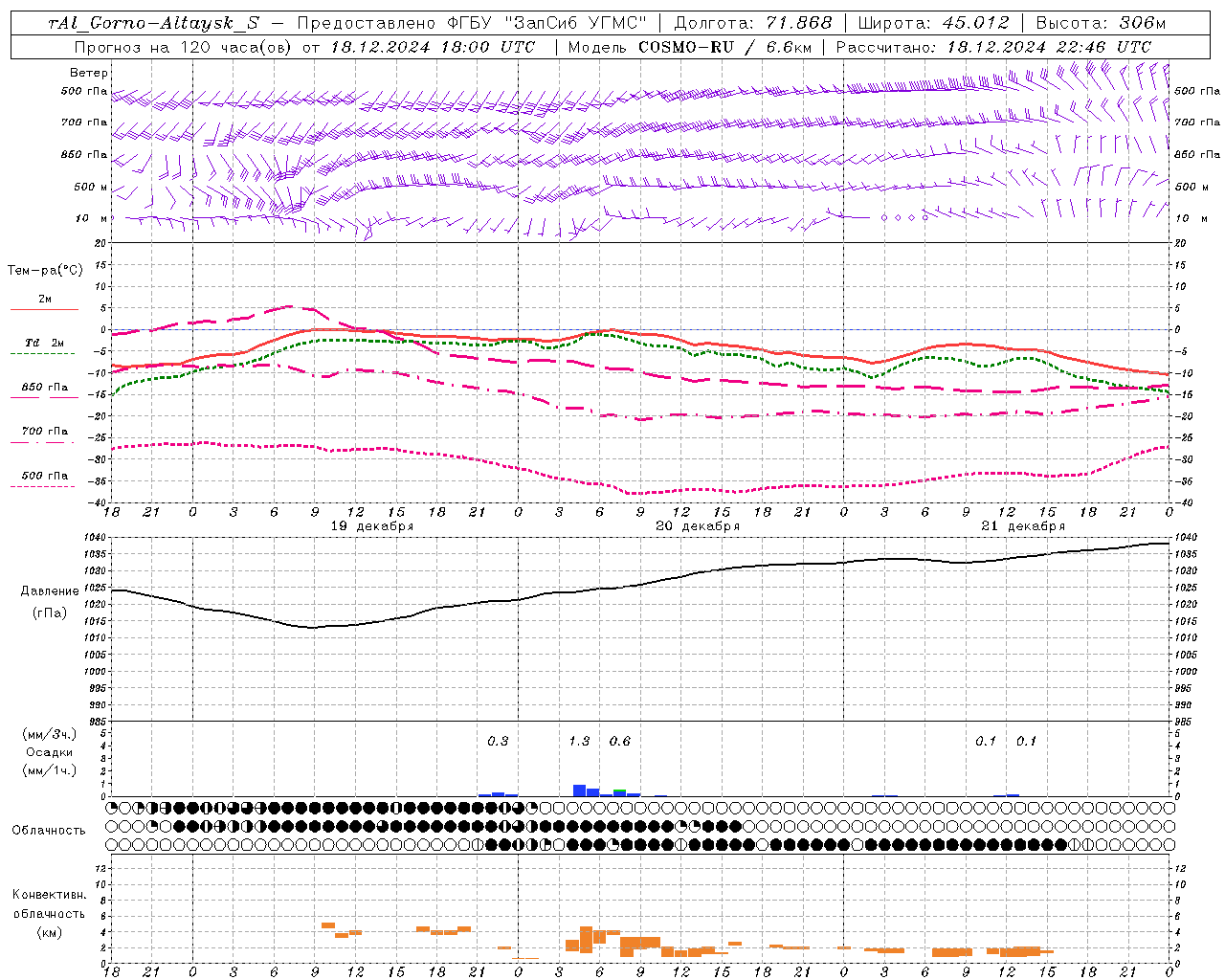Click the 1.3 precipitation amount
1225x980 pixels.
click(x=579, y=741)
